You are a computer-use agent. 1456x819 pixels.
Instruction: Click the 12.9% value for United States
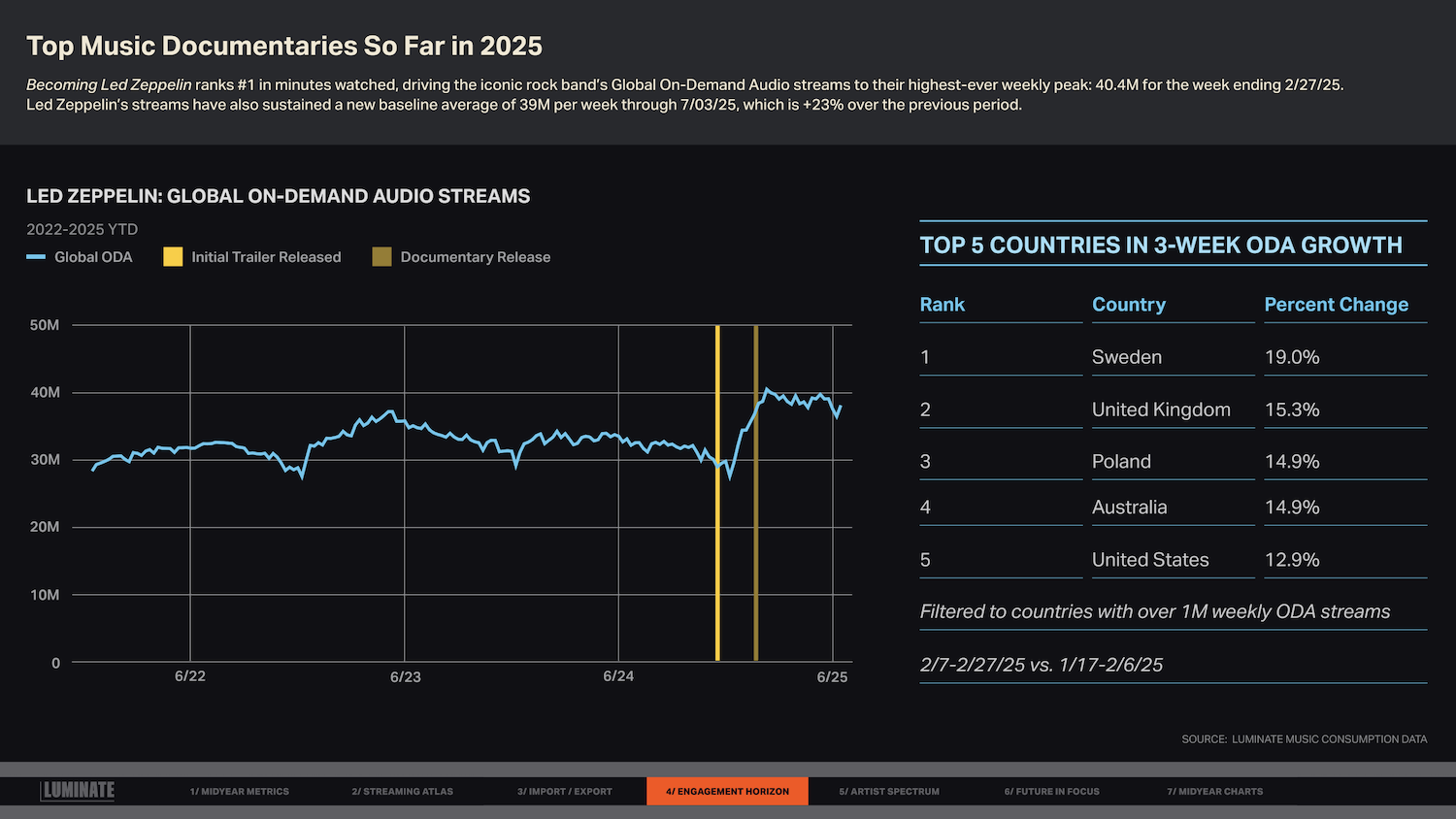pos(1292,560)
